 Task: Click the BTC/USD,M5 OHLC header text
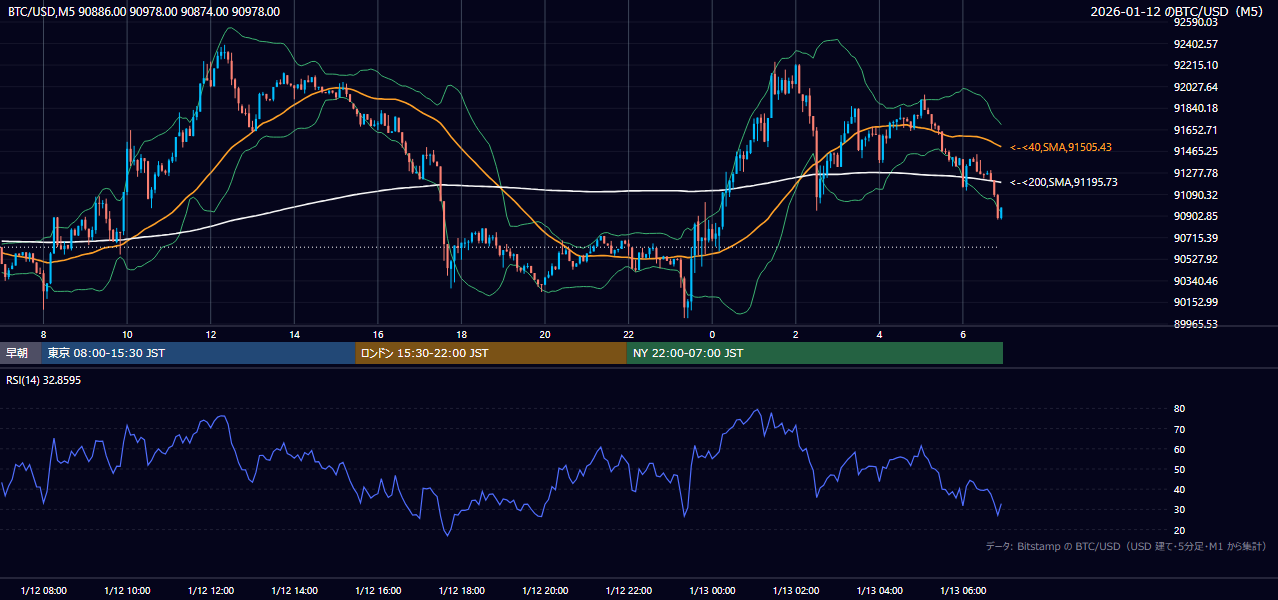[144, 12]
